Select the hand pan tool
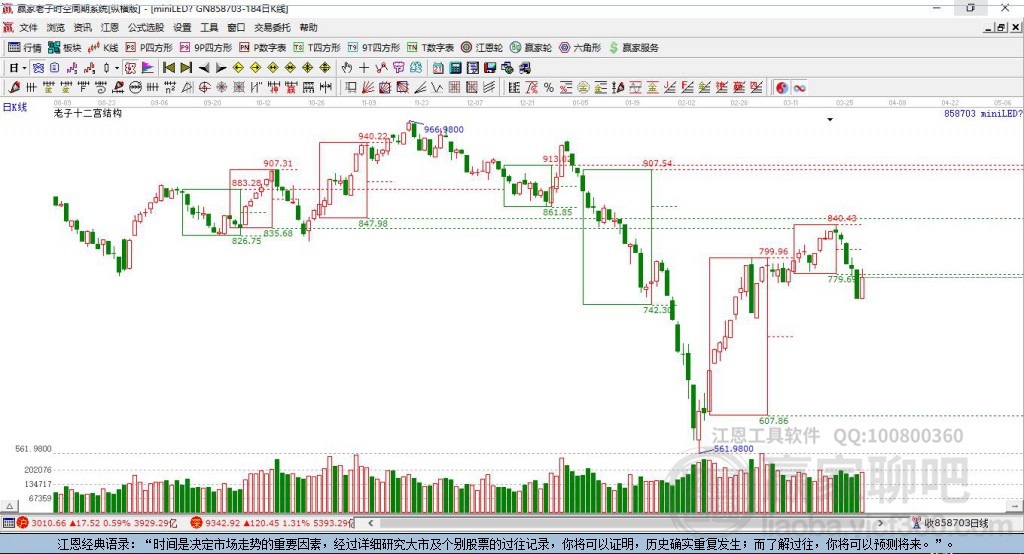The width and height of the screenshot is (1024, 554). (x=346, y=68)
